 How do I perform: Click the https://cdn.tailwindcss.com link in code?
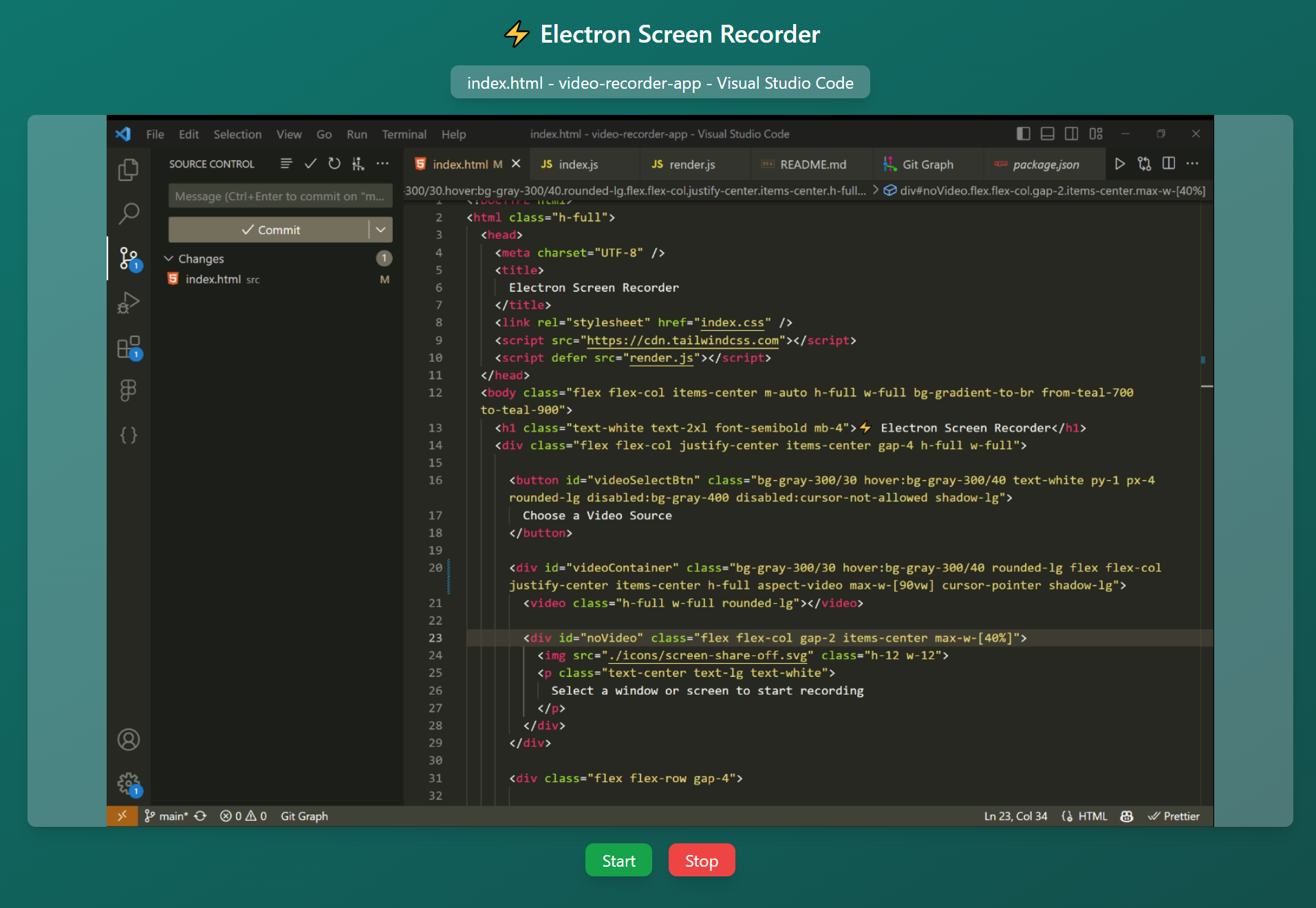pos(682,340)
